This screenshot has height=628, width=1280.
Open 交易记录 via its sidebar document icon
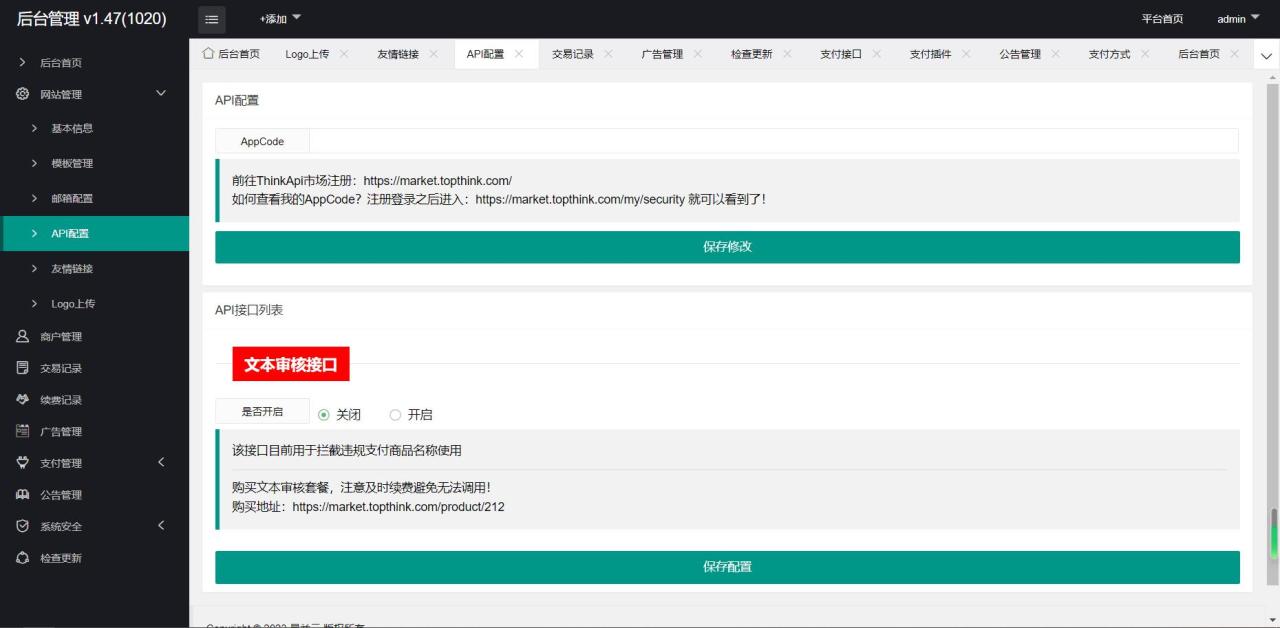22,368
